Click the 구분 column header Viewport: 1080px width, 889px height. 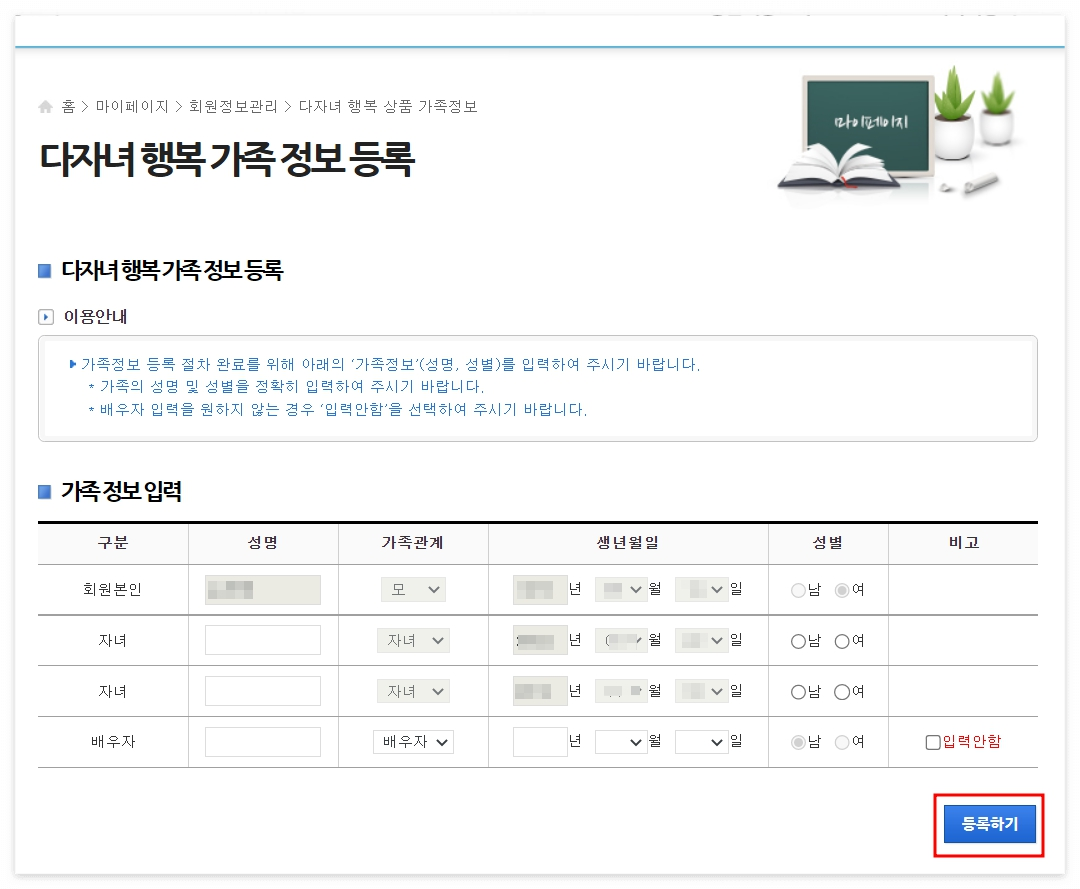coord(113,543)
